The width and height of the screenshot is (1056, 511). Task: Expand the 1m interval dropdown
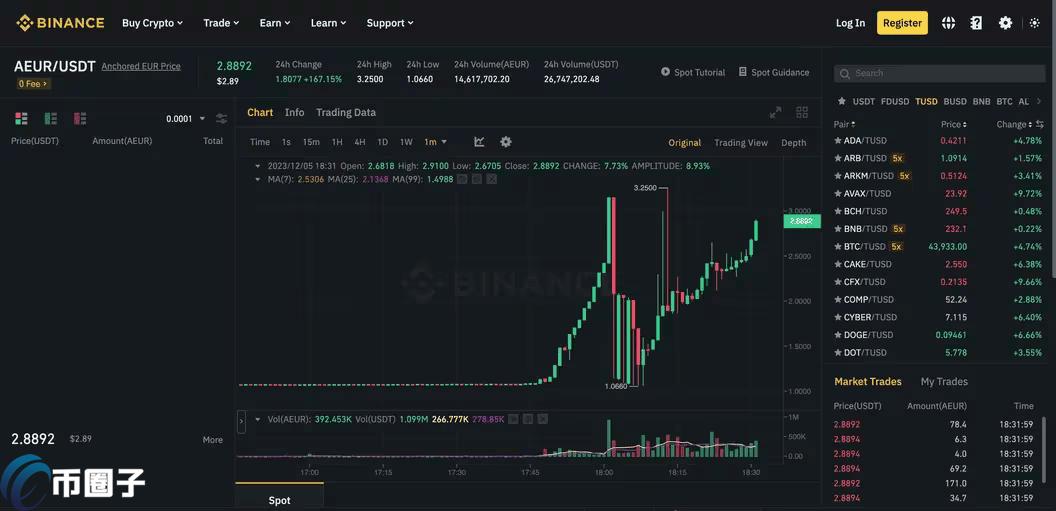point(436,142)
